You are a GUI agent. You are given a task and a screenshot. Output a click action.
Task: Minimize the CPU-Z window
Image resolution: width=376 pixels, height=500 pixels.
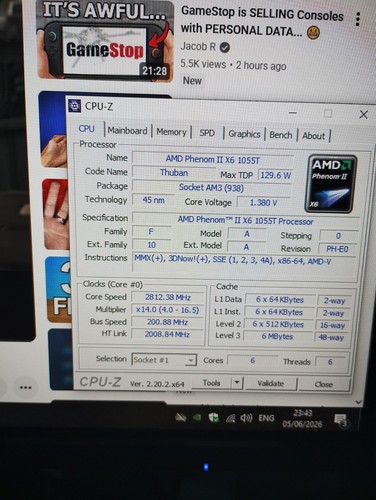pos(293,113)
